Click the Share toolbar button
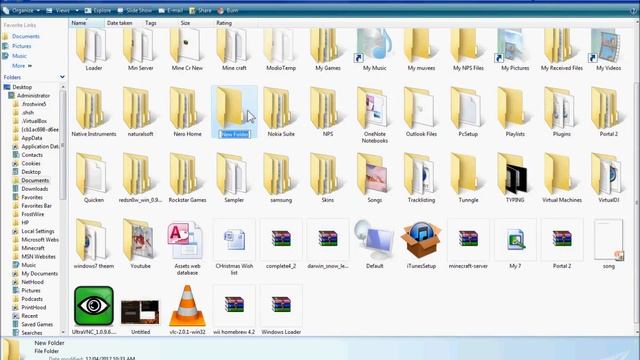 (x=200, y=11)
